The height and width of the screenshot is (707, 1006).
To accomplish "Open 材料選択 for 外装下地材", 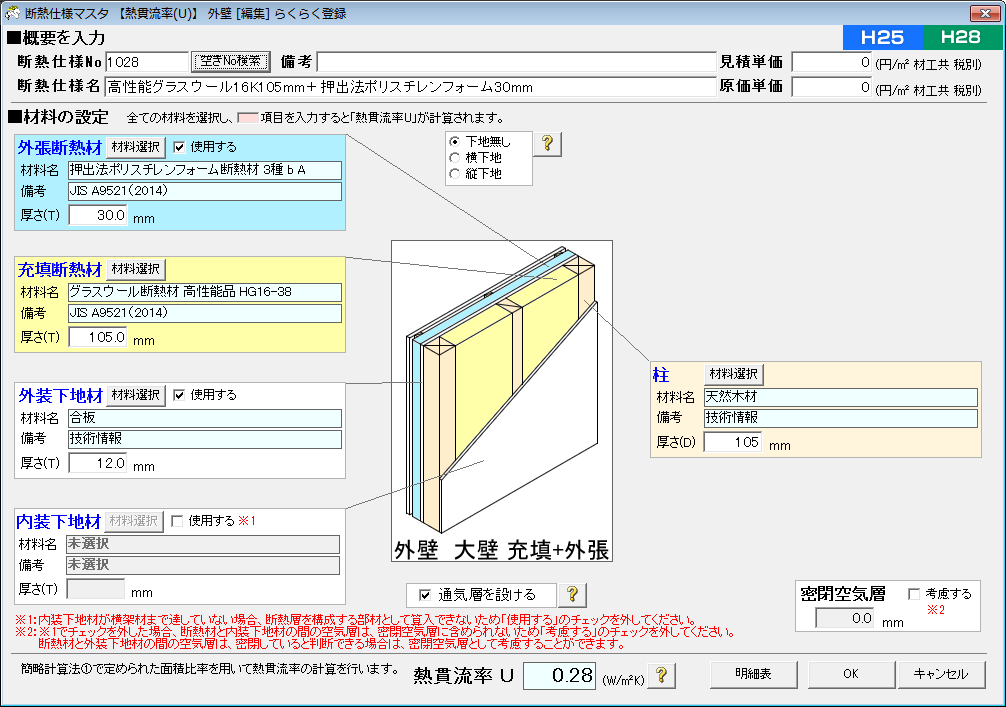I will click(135, 395).
